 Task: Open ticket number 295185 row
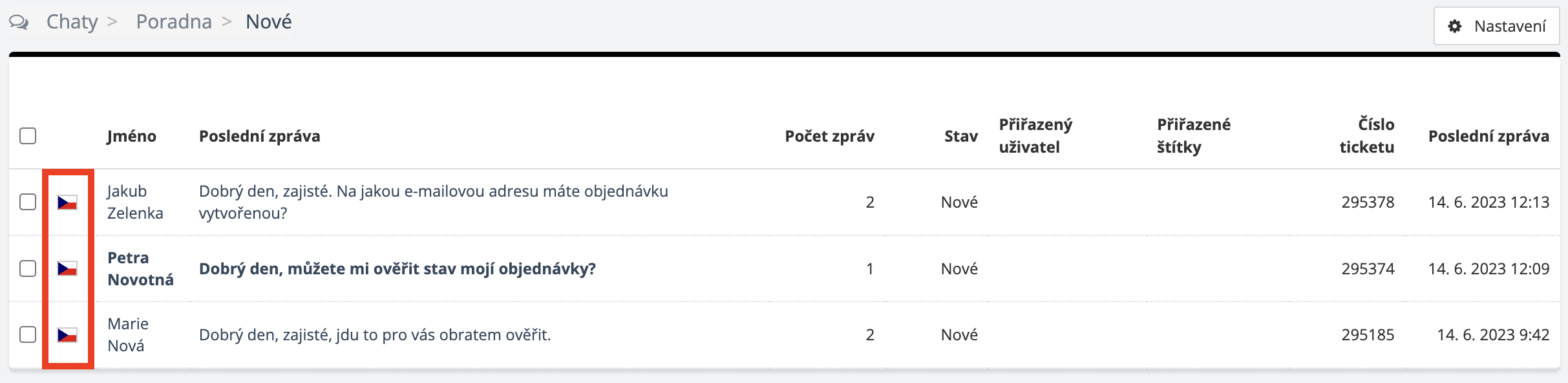pos(1368,335)
